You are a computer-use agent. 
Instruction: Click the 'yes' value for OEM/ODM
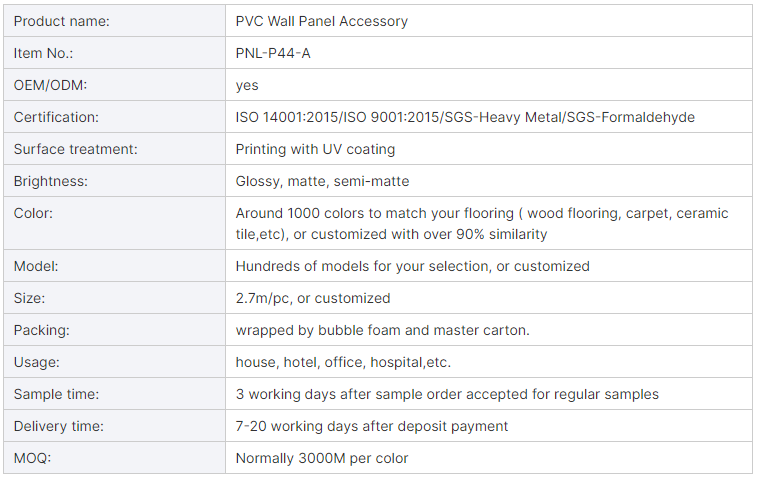coord(247,85)
